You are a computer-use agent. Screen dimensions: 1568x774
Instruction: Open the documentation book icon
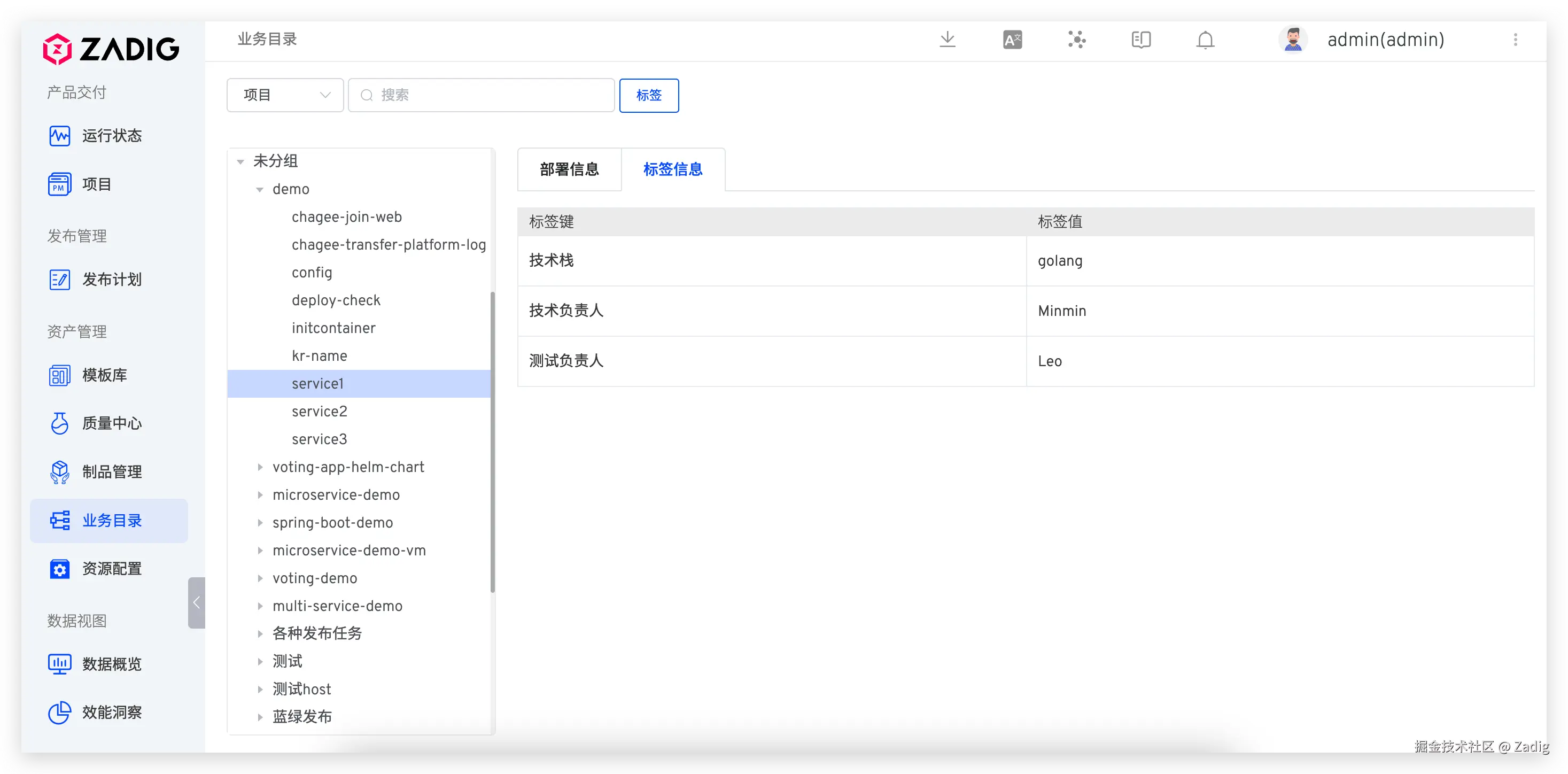click(1140, 40)
